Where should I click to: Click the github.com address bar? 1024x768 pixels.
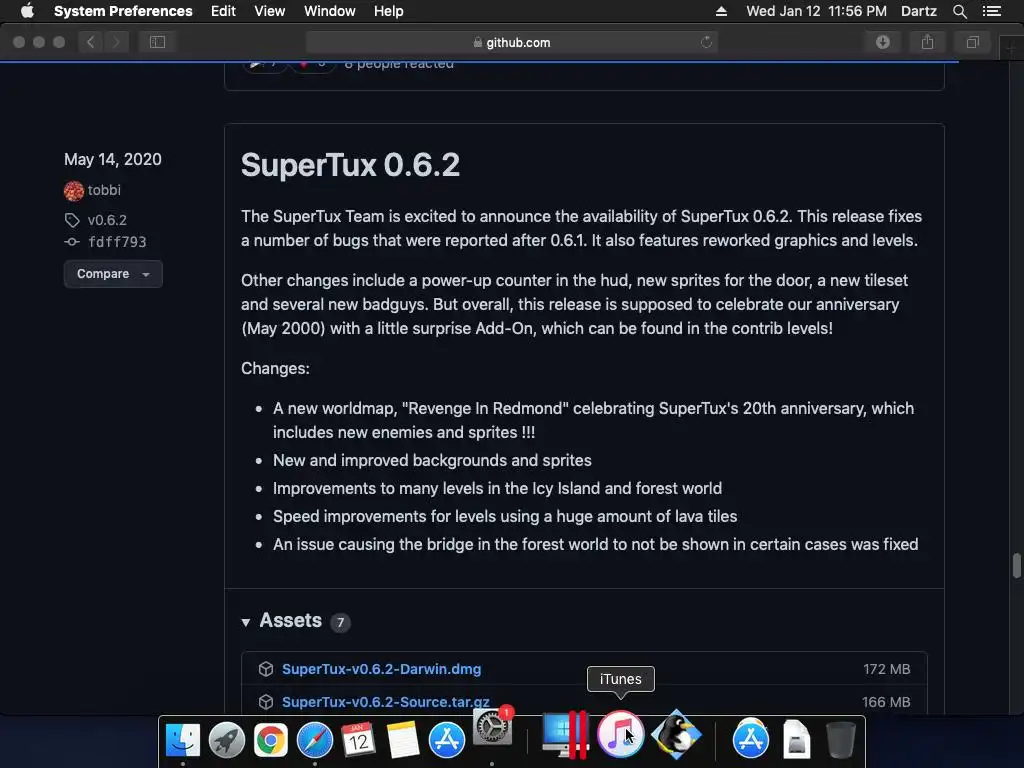511,42
